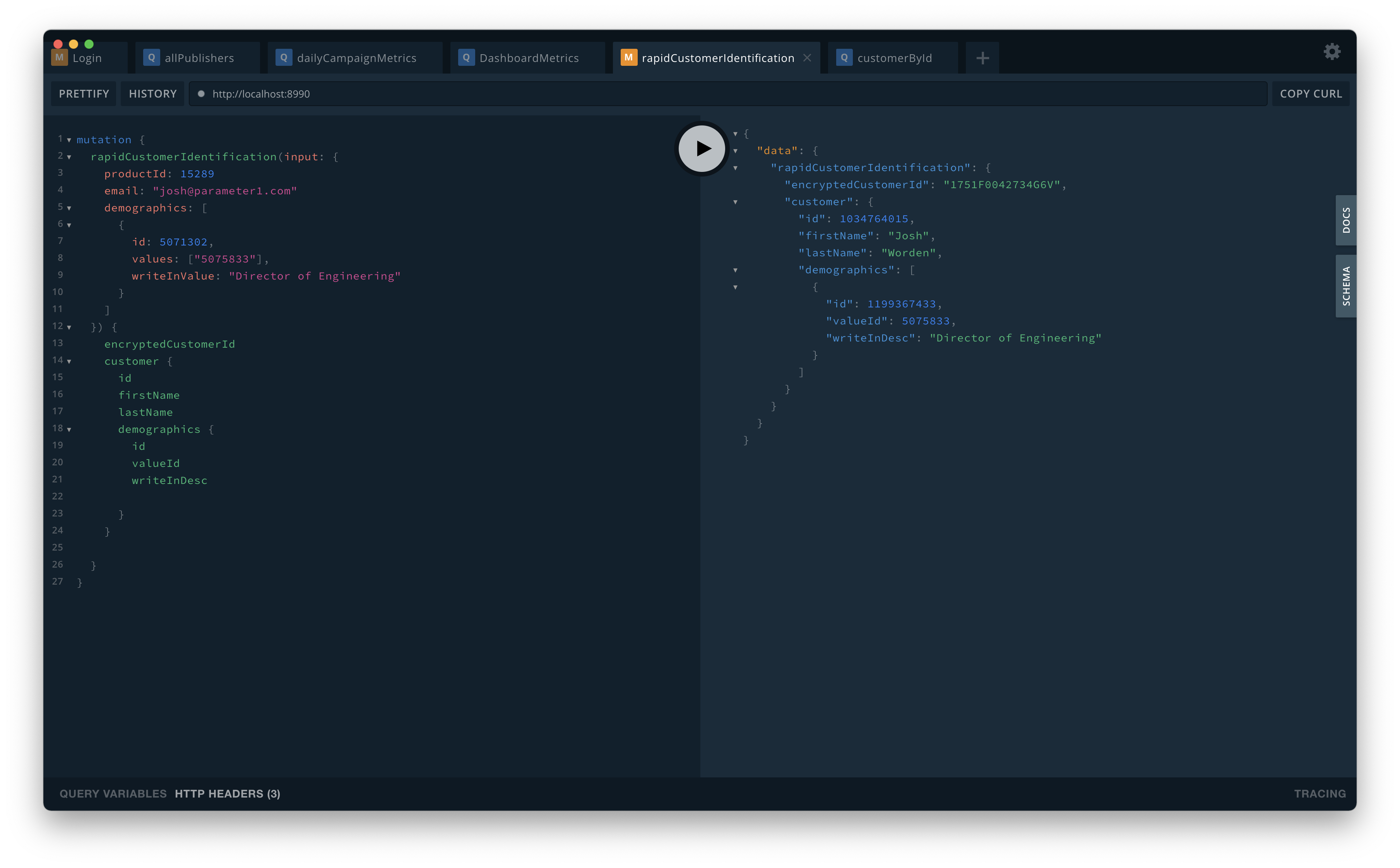The image size is (1400, 868).
Task: Collapse the demographics input at line 5
Action: 69,208
